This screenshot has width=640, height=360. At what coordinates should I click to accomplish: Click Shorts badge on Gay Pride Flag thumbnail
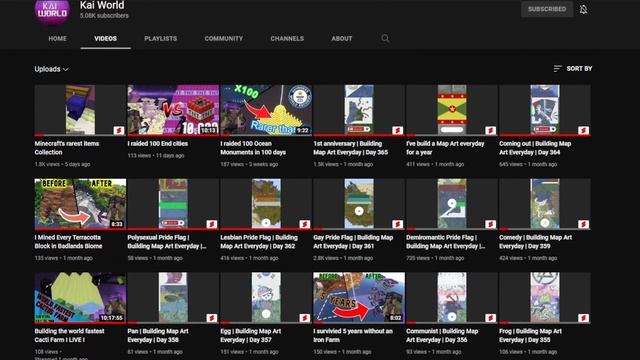398,224
